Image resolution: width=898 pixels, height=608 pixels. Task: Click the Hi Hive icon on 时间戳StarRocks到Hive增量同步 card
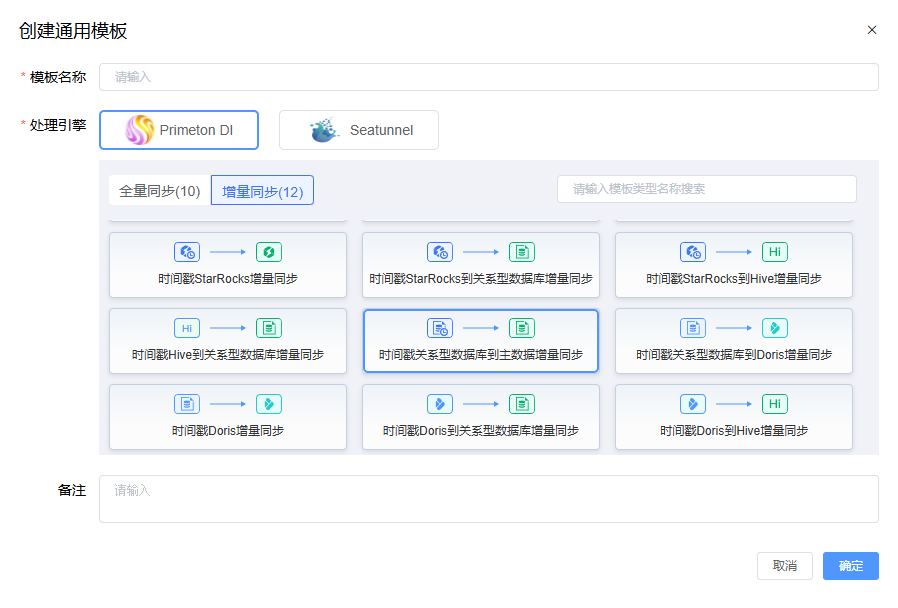pos(775,252)
